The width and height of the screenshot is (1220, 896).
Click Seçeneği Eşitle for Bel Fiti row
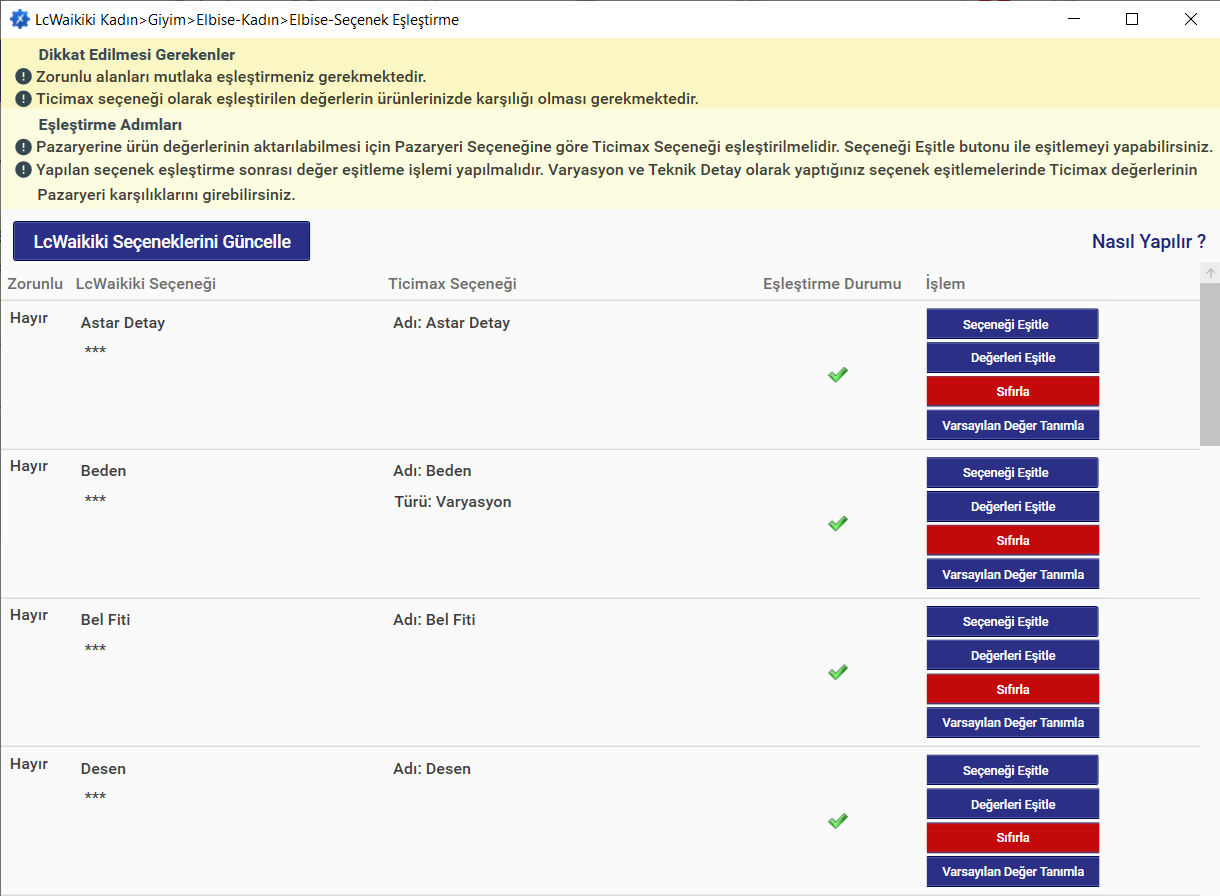coord(1013,622)
